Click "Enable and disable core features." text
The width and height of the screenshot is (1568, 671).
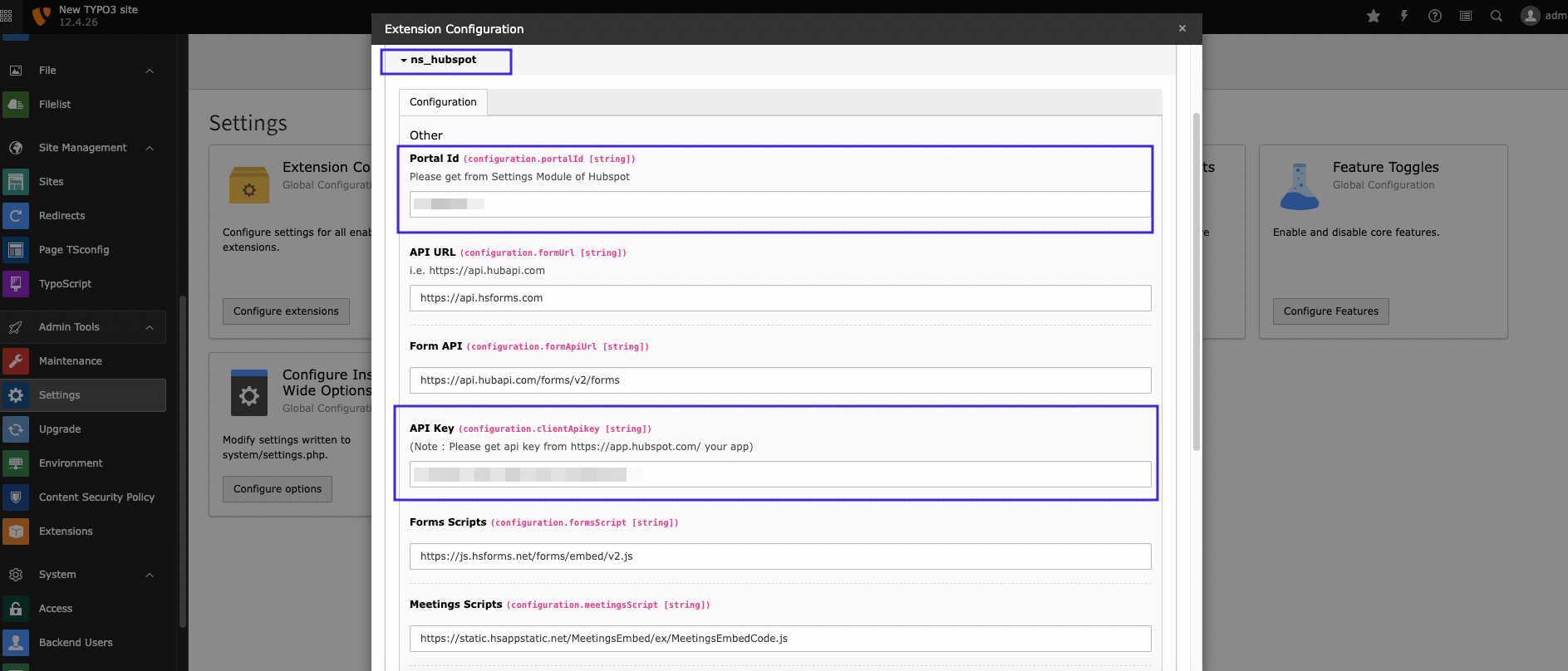coord(1356,233)
